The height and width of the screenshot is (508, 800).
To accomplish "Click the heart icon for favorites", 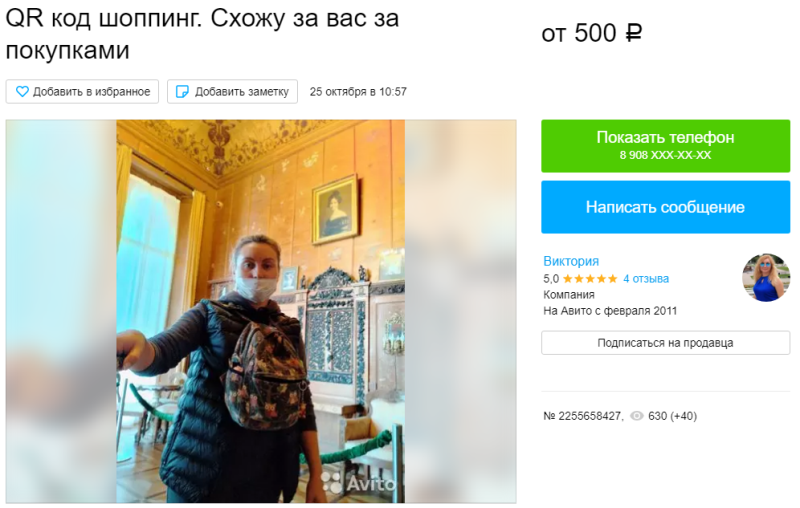I will pyautogui.click(x=22, y=92).
